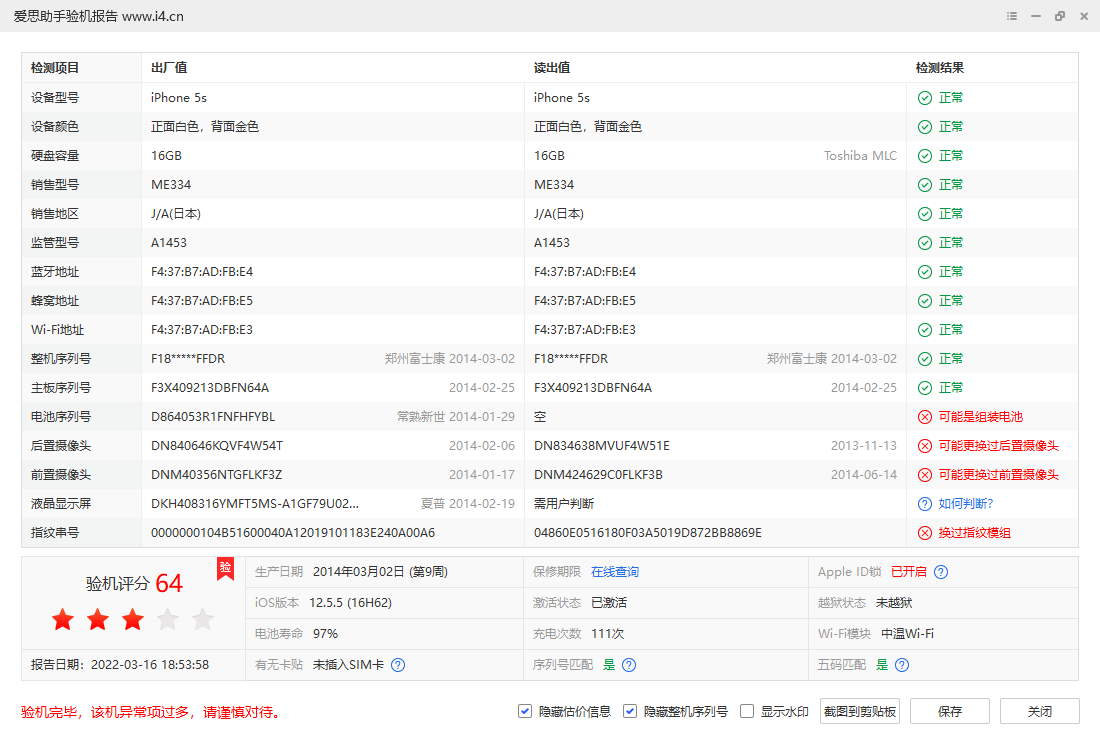Open the 如何判断? link

coord(966,504)
